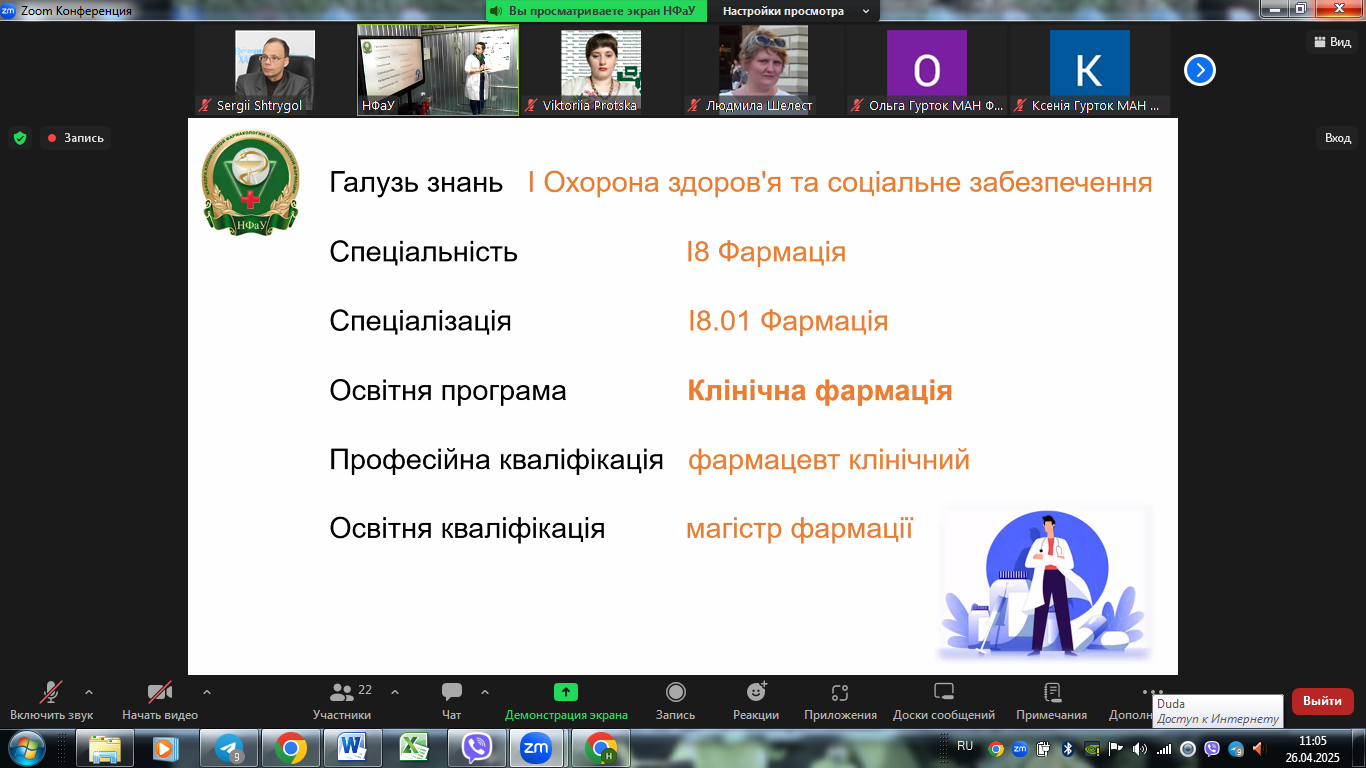The image size is (1366, 768).
Task: Open Microsoft Excel from taskbar
Action: 415,748
